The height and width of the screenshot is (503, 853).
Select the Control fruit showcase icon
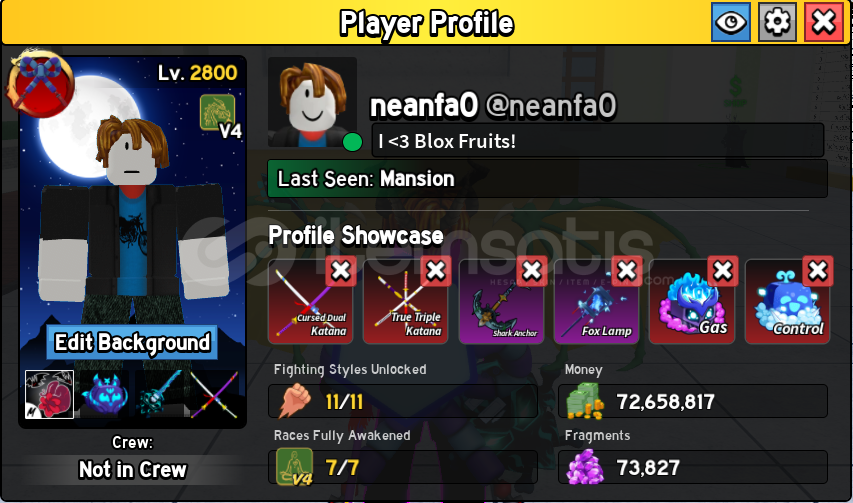[x=787, y=302]
